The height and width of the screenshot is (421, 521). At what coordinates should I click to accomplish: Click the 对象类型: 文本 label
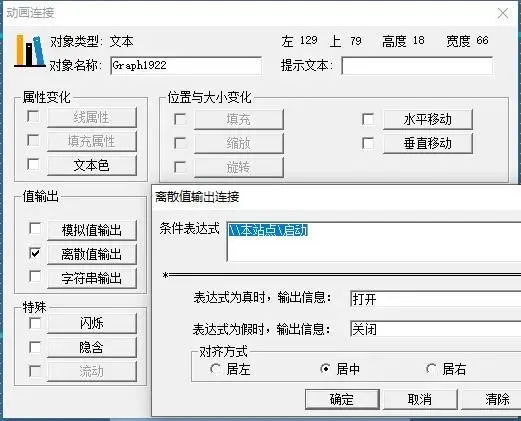pyautogui.click(x=92, y=41)
